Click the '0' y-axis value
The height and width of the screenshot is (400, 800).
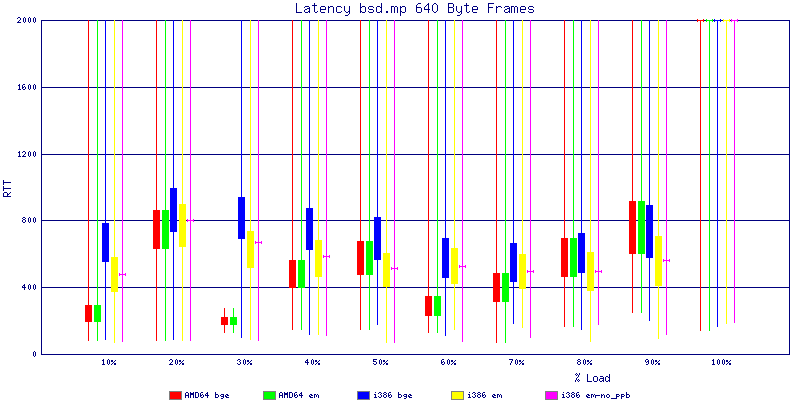34,354
